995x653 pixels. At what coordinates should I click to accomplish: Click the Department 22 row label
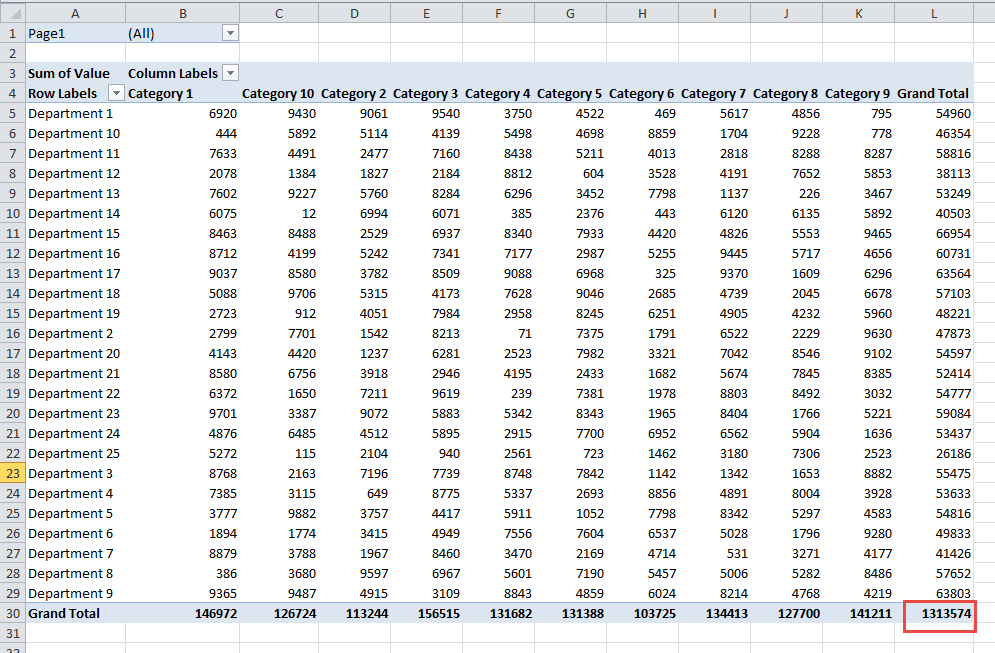tap(75, 393)
